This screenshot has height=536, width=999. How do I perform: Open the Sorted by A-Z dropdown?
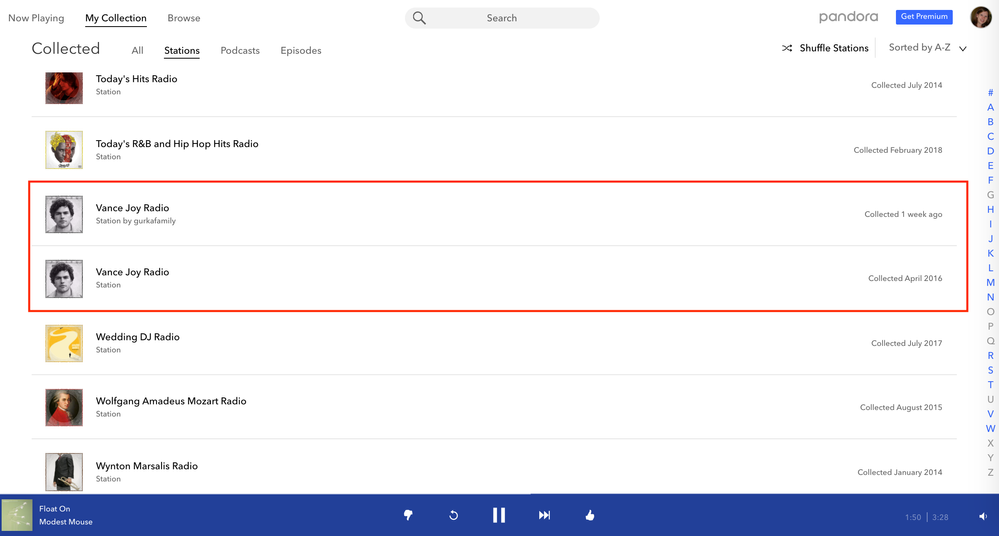click(x=928, y=48)
